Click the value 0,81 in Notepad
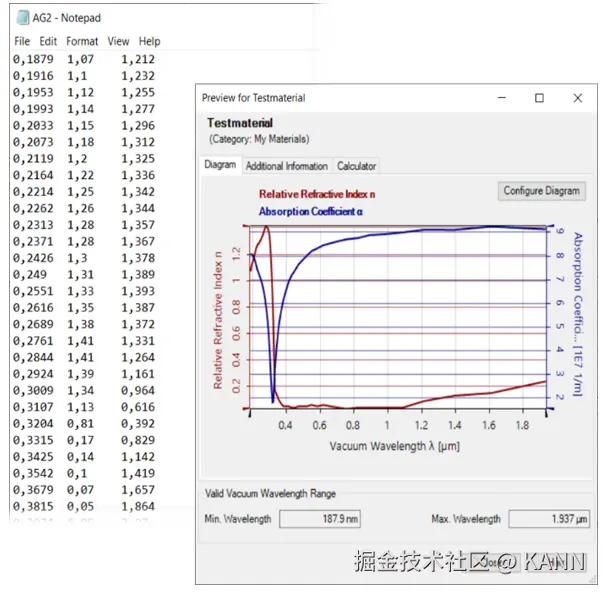Screen dimensions: 603x592 tap(80, 424)
